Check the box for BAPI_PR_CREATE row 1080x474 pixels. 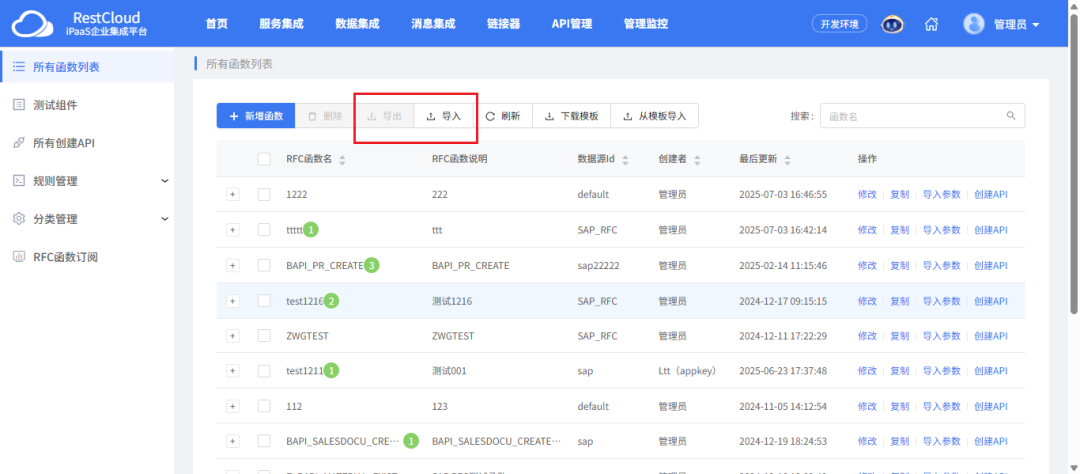click(264, 265)
